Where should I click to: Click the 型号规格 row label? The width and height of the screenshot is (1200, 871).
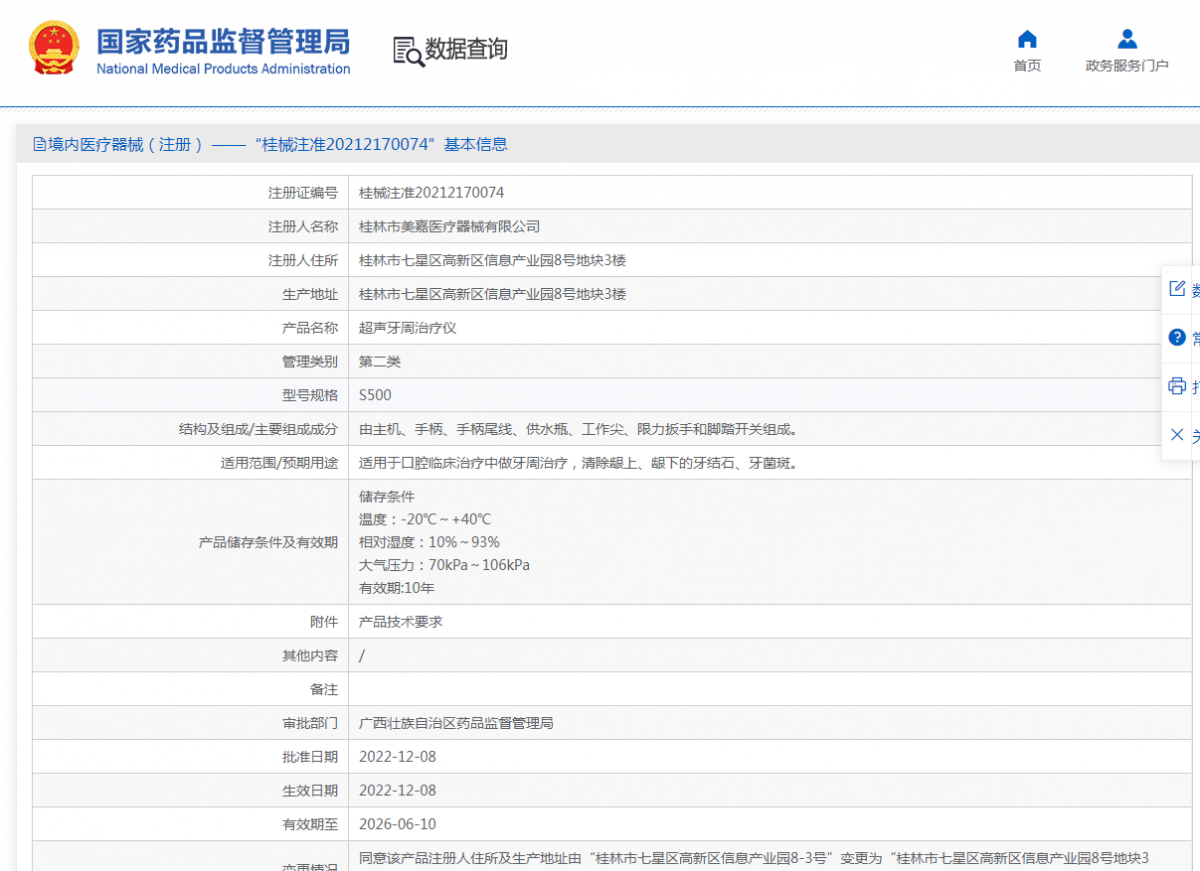pos(310,395)
